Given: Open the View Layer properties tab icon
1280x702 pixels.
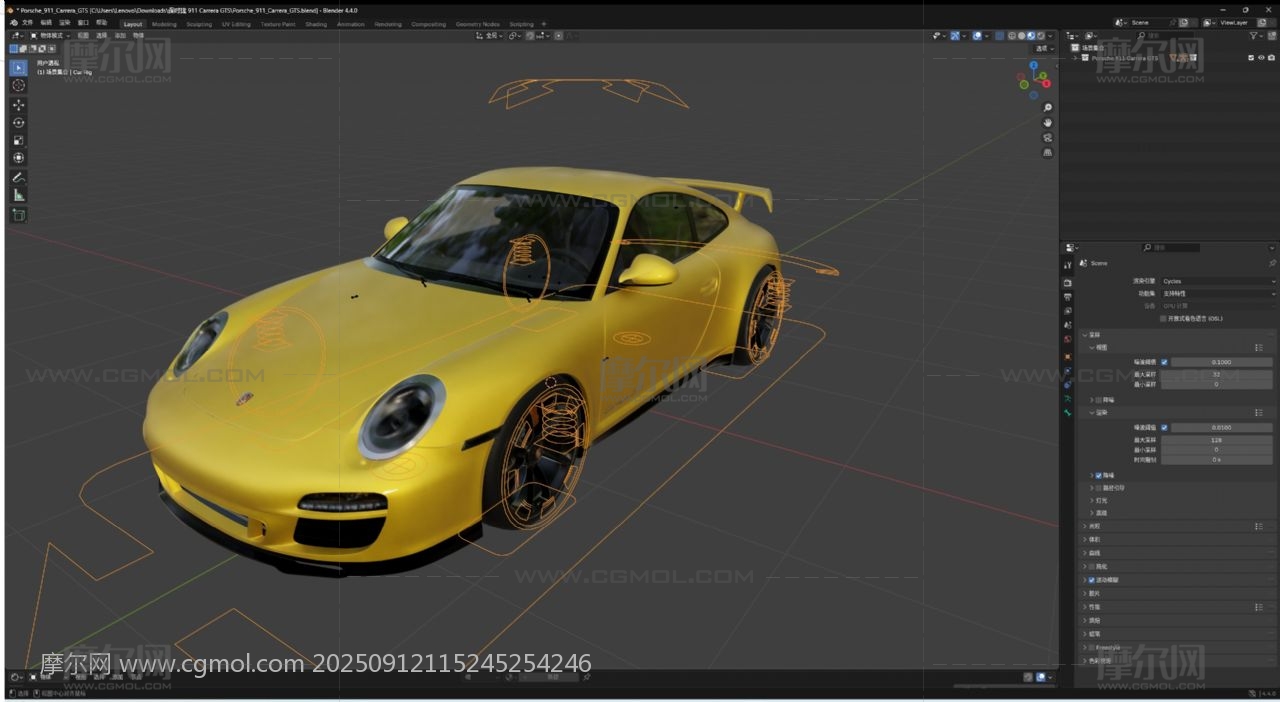Looking at the screenshot, I should (1068, 311).
